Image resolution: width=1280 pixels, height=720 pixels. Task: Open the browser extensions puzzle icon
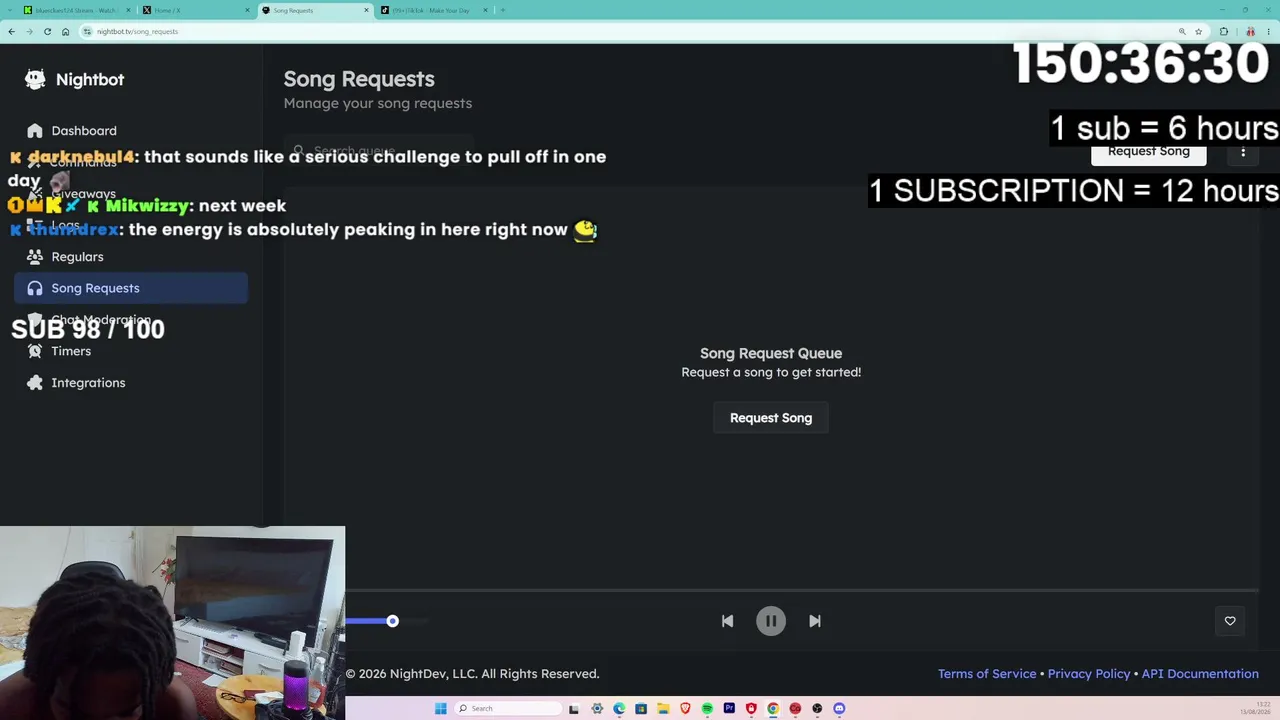click(1223, 32)
